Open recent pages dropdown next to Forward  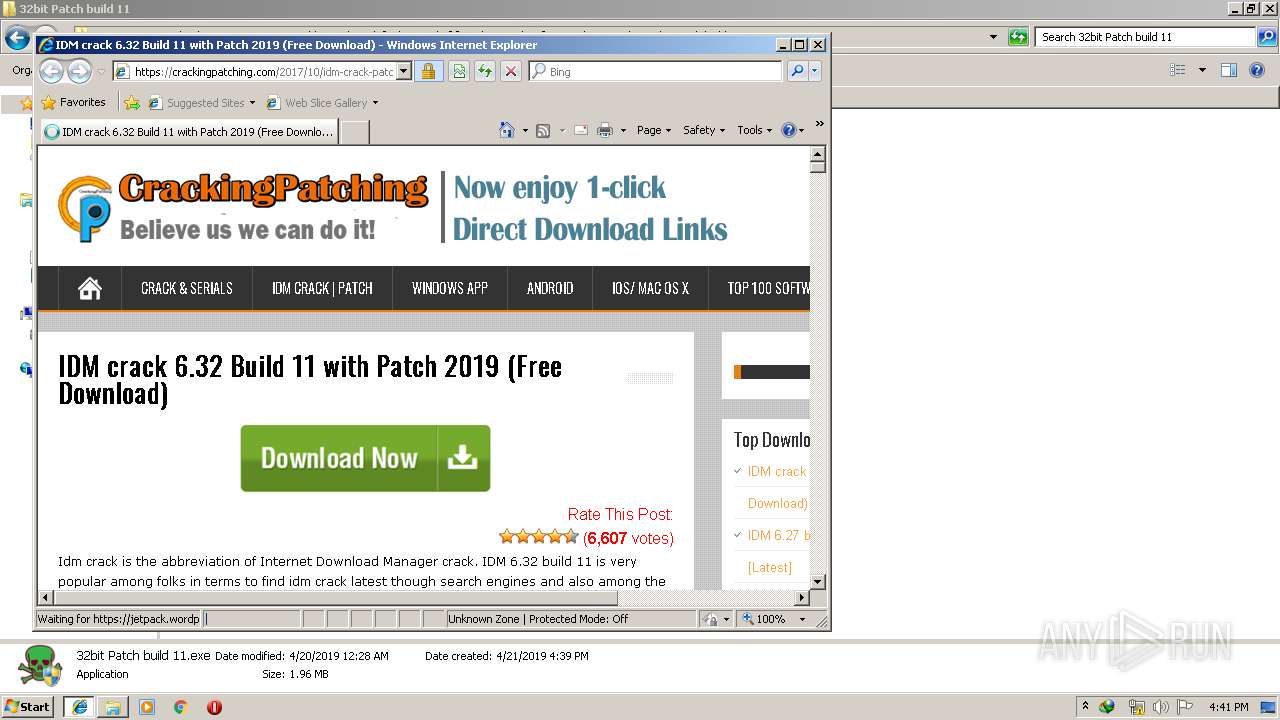101,72
